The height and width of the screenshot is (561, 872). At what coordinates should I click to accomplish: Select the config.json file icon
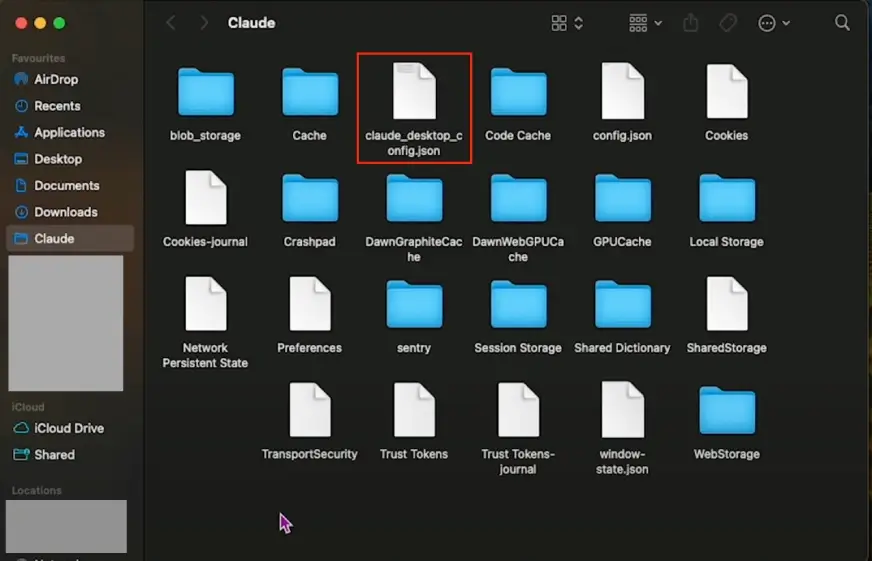click(x=622, y=92)
